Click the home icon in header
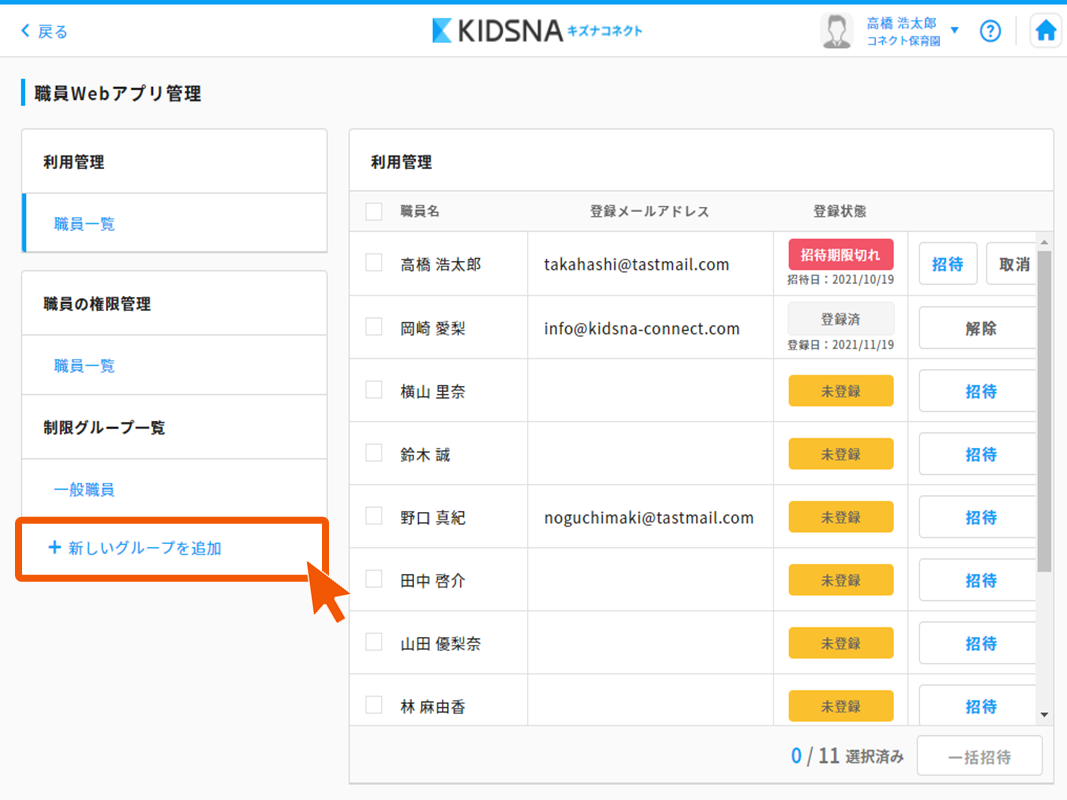1067x800 pixels. pos(1045,31)
